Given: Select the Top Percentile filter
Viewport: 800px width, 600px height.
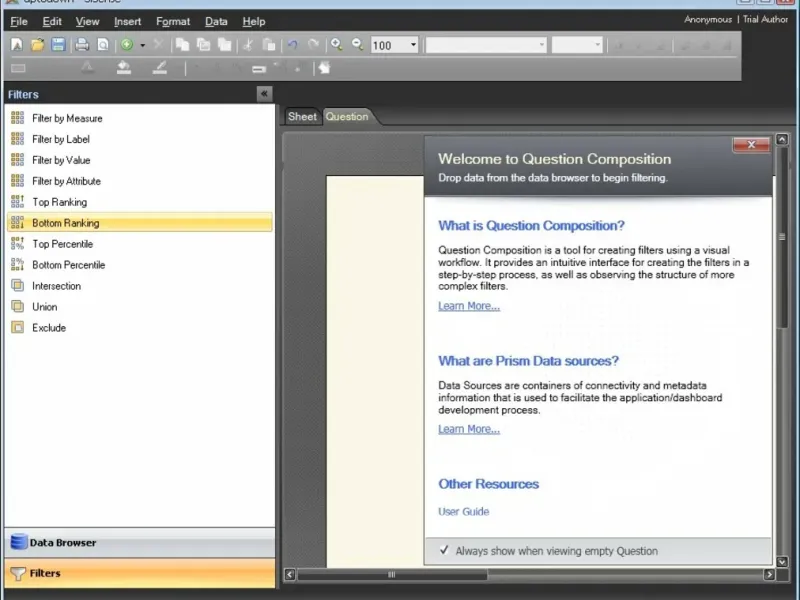Looking at the screenshot, I should coord(62,244).
